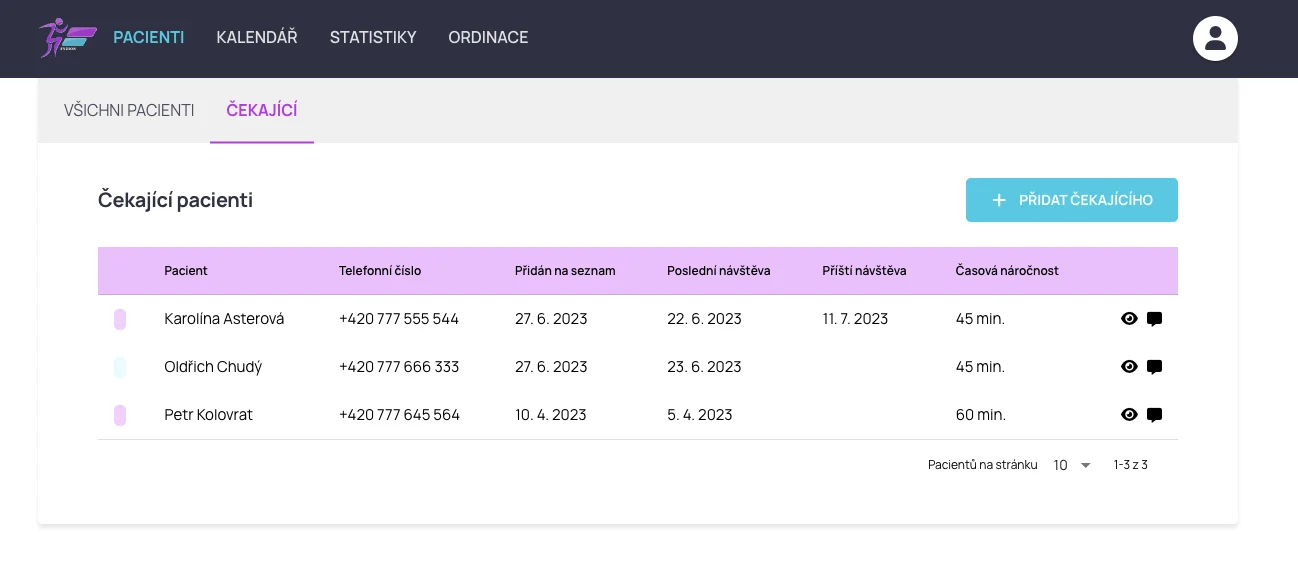The width and height of the screenshot is (1298, 583).
Task: Click the Pacient column header
Action: click(x=186, y=271)
